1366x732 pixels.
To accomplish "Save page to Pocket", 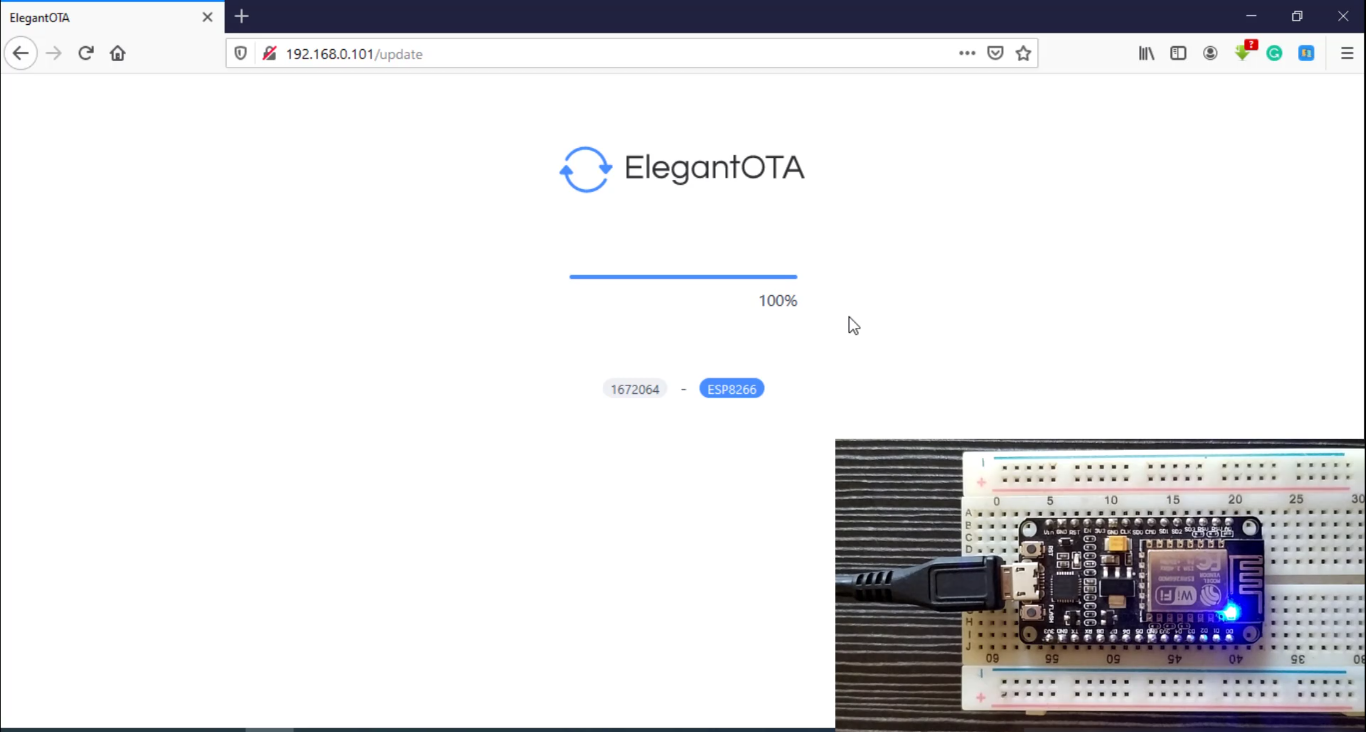I will pos(995,53).
